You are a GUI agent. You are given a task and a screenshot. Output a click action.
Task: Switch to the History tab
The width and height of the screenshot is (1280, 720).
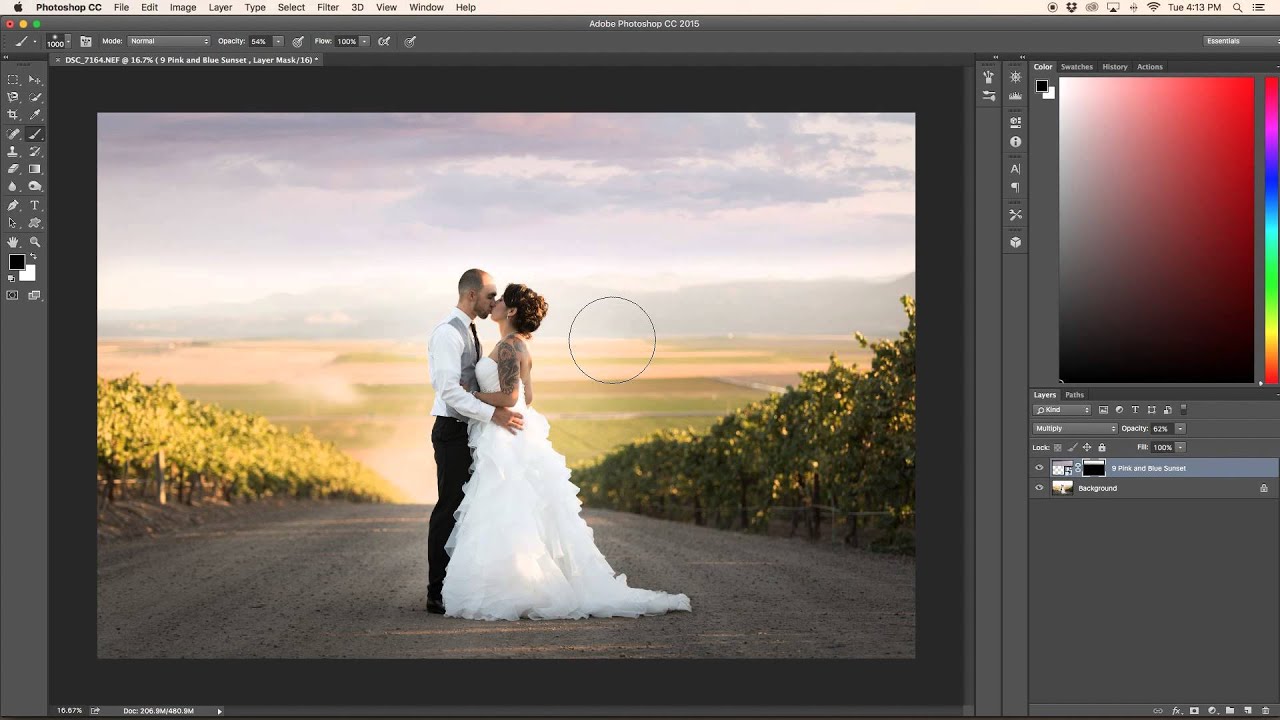point(1115,67)
